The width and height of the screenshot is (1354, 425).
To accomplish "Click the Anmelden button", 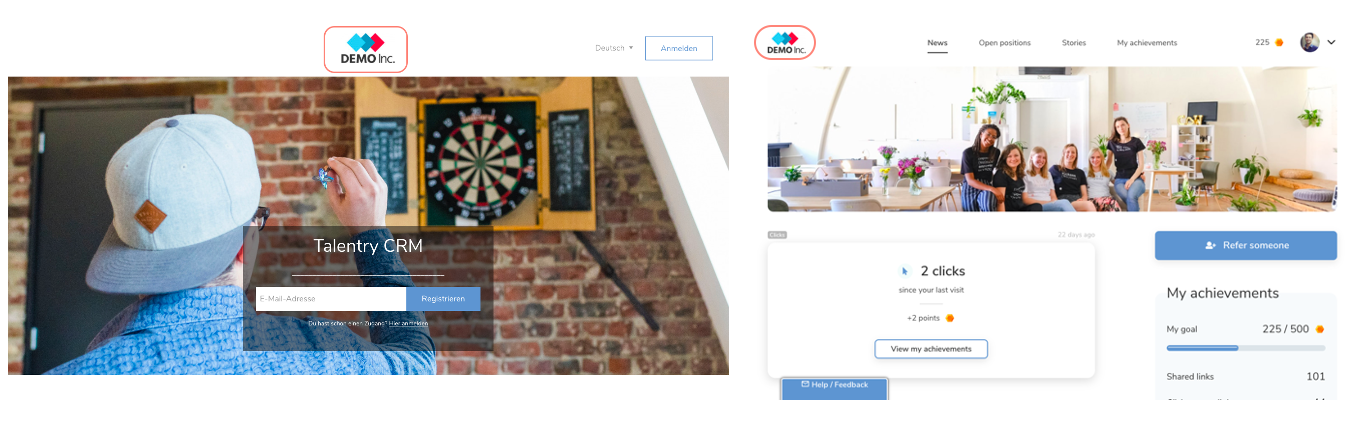I will click(679, 48).
